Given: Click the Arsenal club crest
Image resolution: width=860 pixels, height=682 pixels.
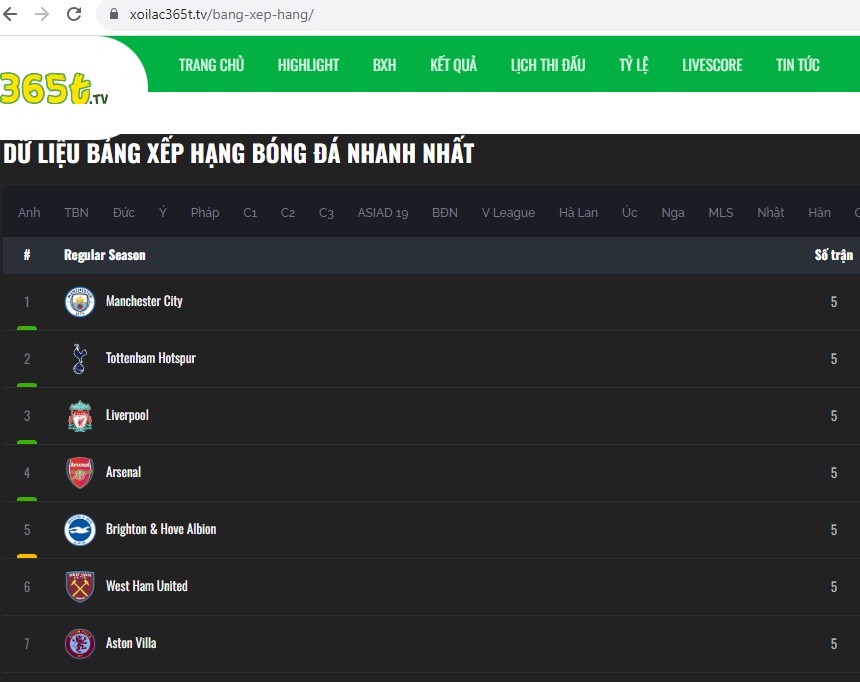Looking at the screenshot, I should [x=80, y=472].
